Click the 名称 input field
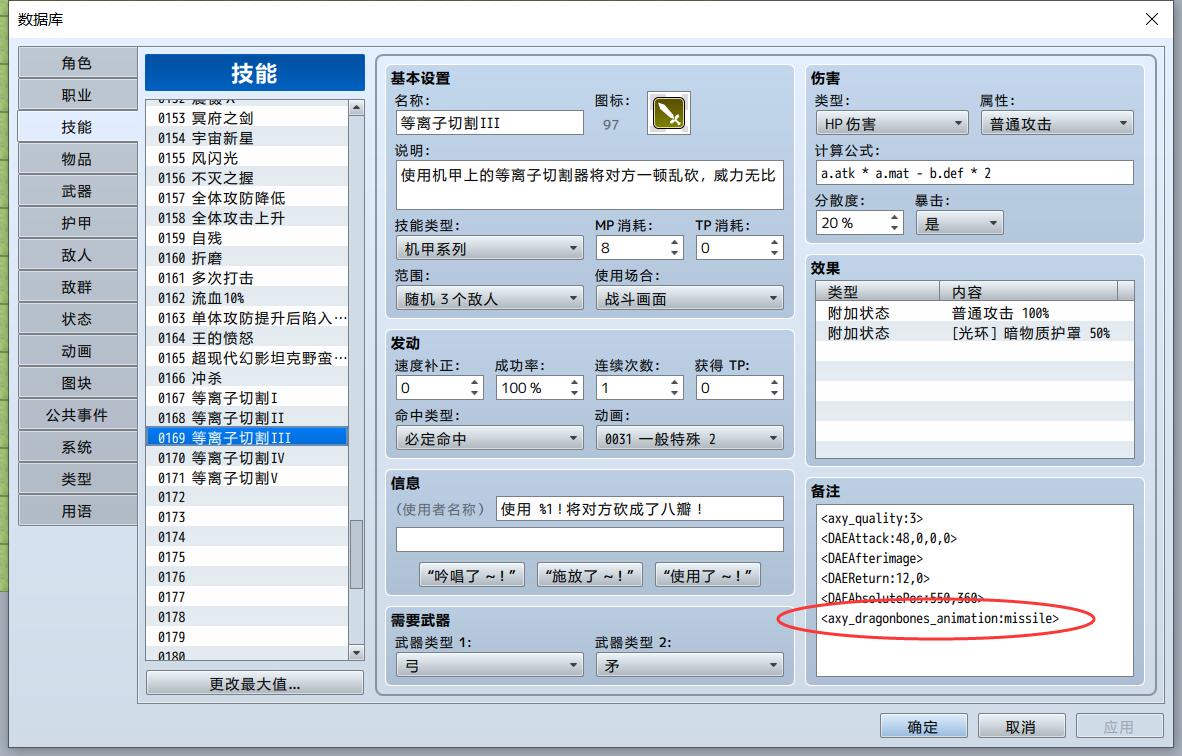1182x756 pixels. 489,123
